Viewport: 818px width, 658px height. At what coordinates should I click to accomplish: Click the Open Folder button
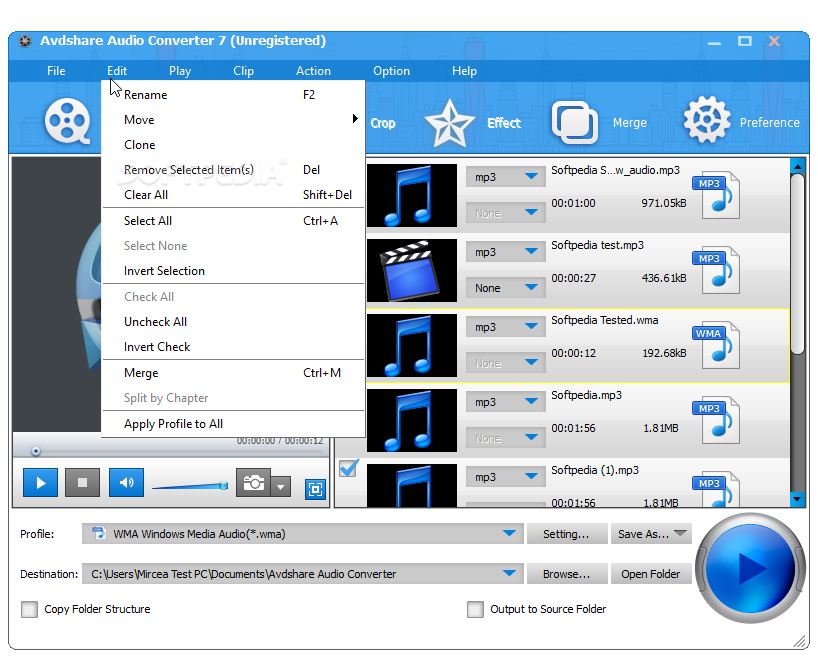pos(651,574)
